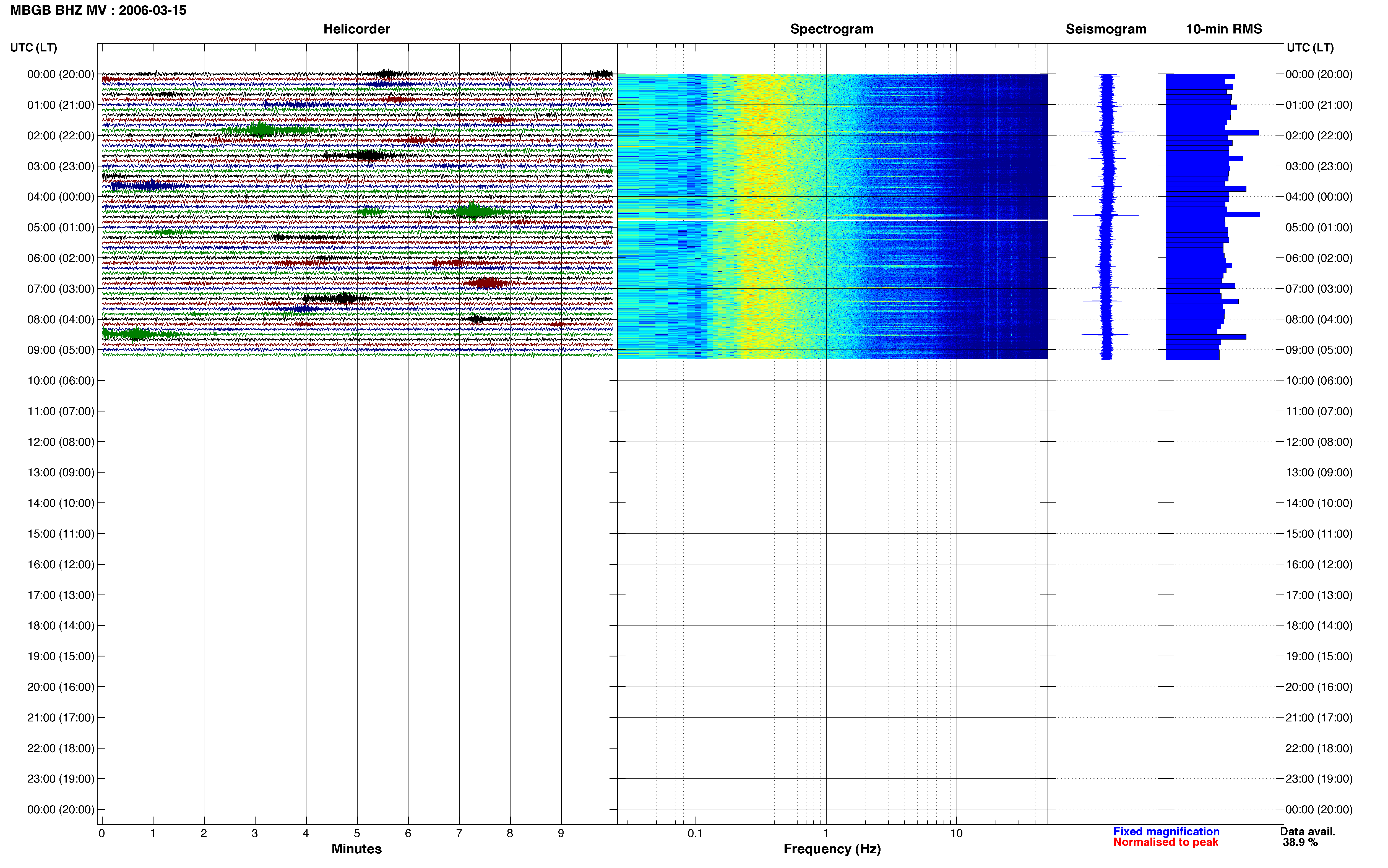
Task: Click the '0.1' frequency tick label
Action: [695, 833]
